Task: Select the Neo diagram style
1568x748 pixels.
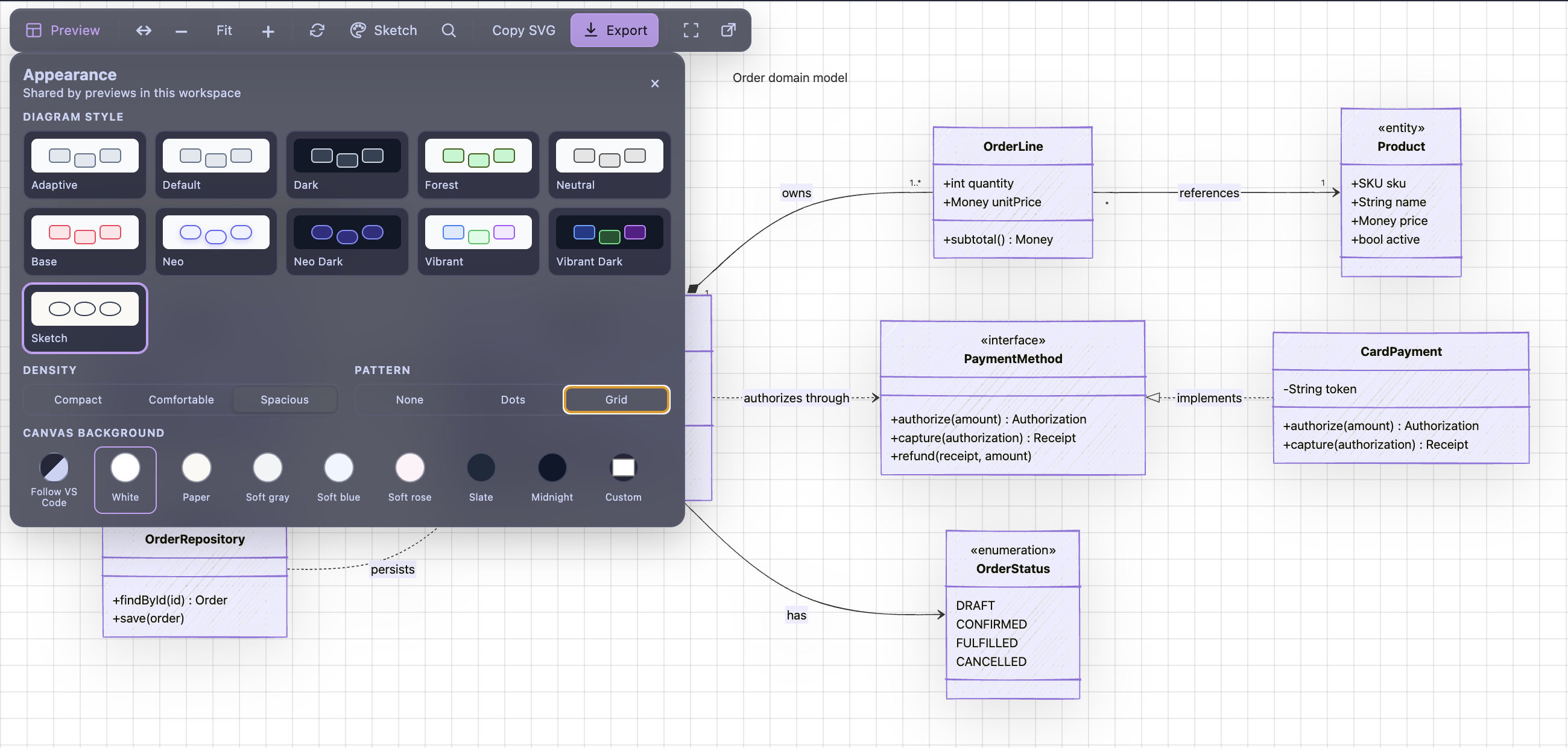Action: tap(216, 242)
